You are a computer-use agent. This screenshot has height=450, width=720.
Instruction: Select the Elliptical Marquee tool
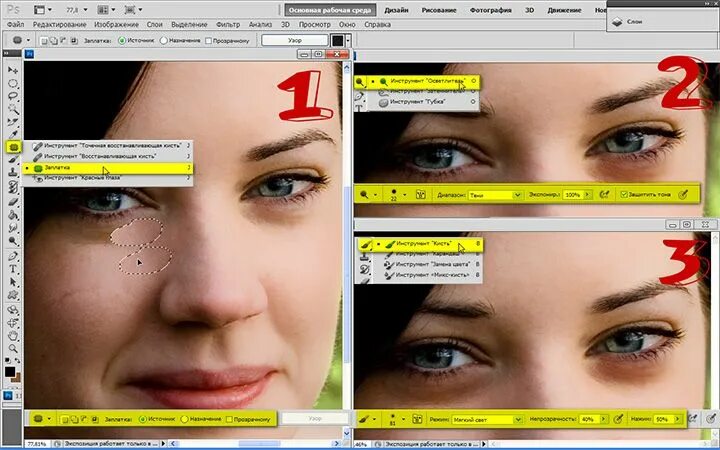pyautogui.click(x=13, y=84)
